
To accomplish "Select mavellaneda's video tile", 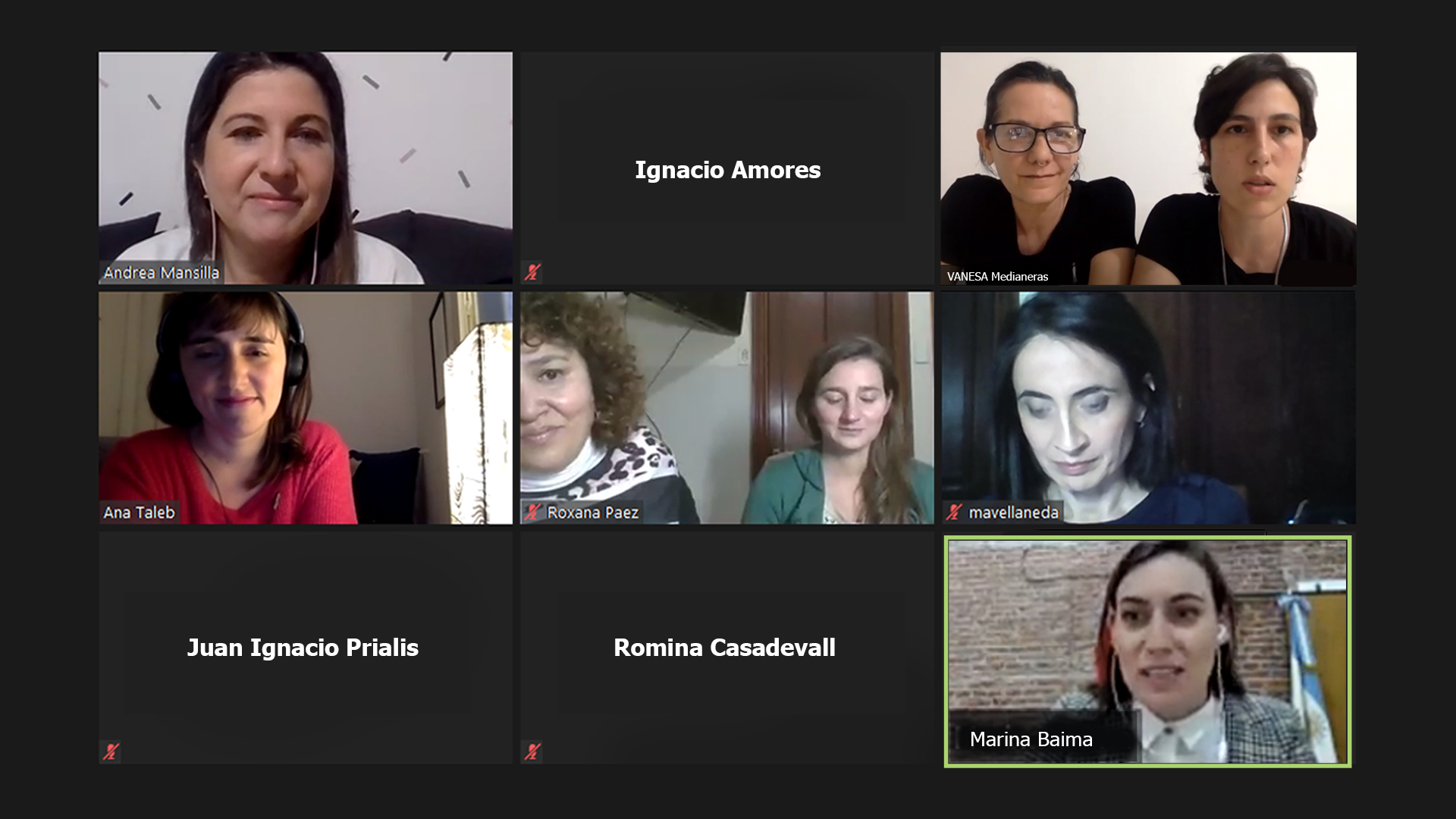I will 1148,408.
